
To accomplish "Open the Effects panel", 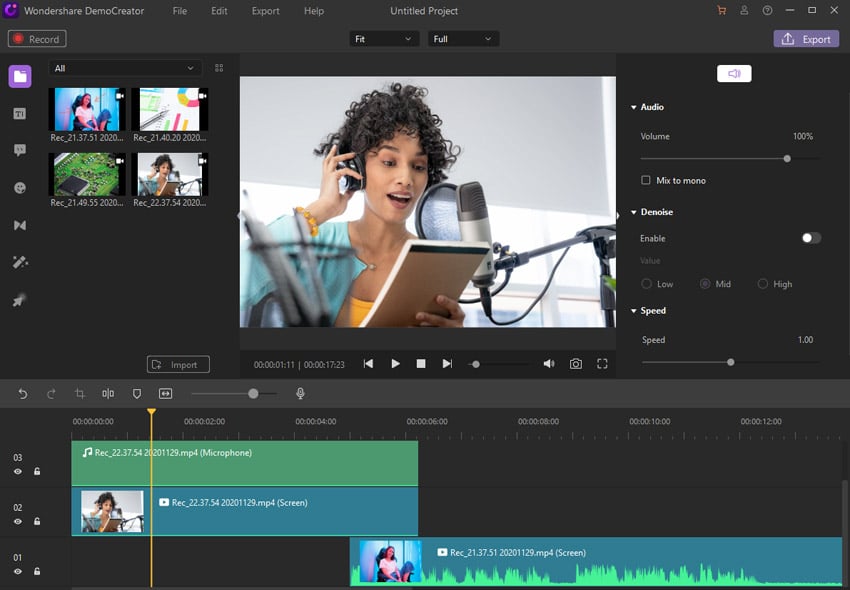I will 19,262.
